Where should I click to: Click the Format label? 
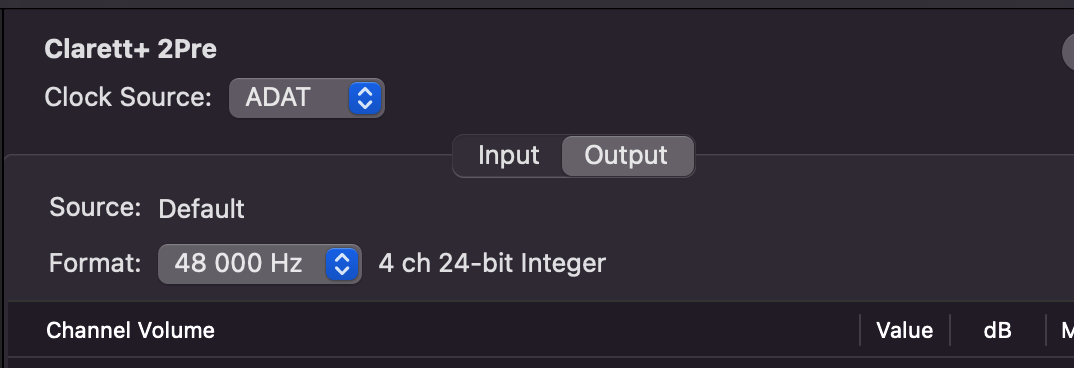(95, 263)
